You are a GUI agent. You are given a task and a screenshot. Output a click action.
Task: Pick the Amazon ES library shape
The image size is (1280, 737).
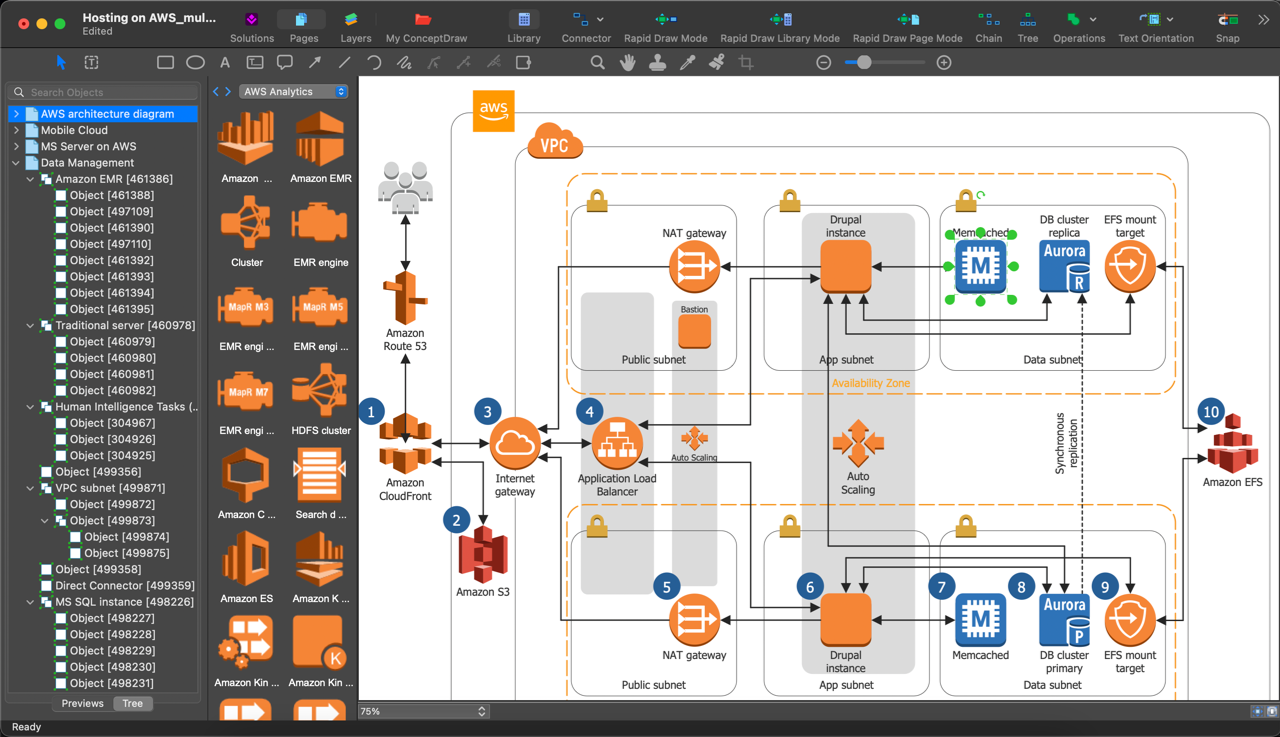pos(246,566)
